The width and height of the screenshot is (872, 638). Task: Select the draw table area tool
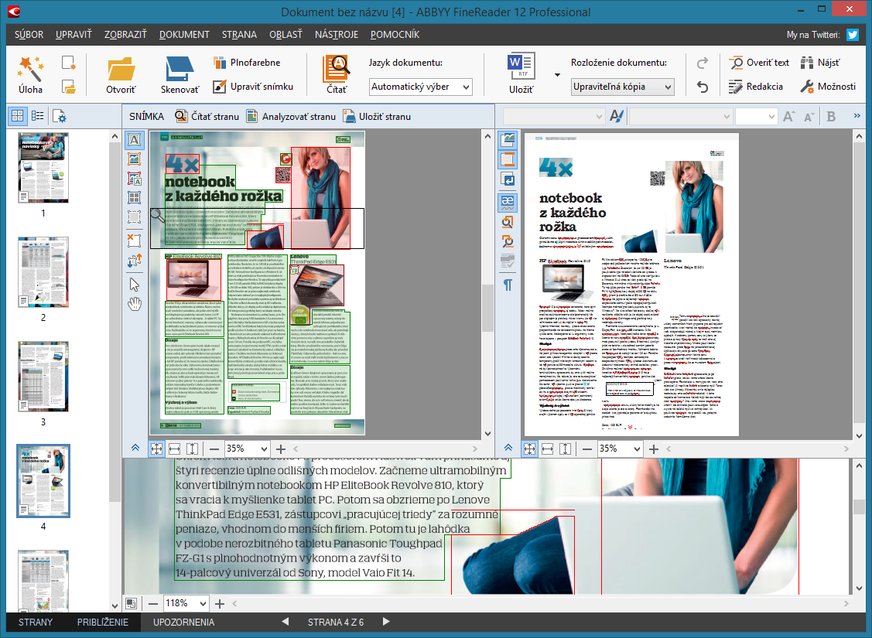pyautogui.click(x=134, y=199)
